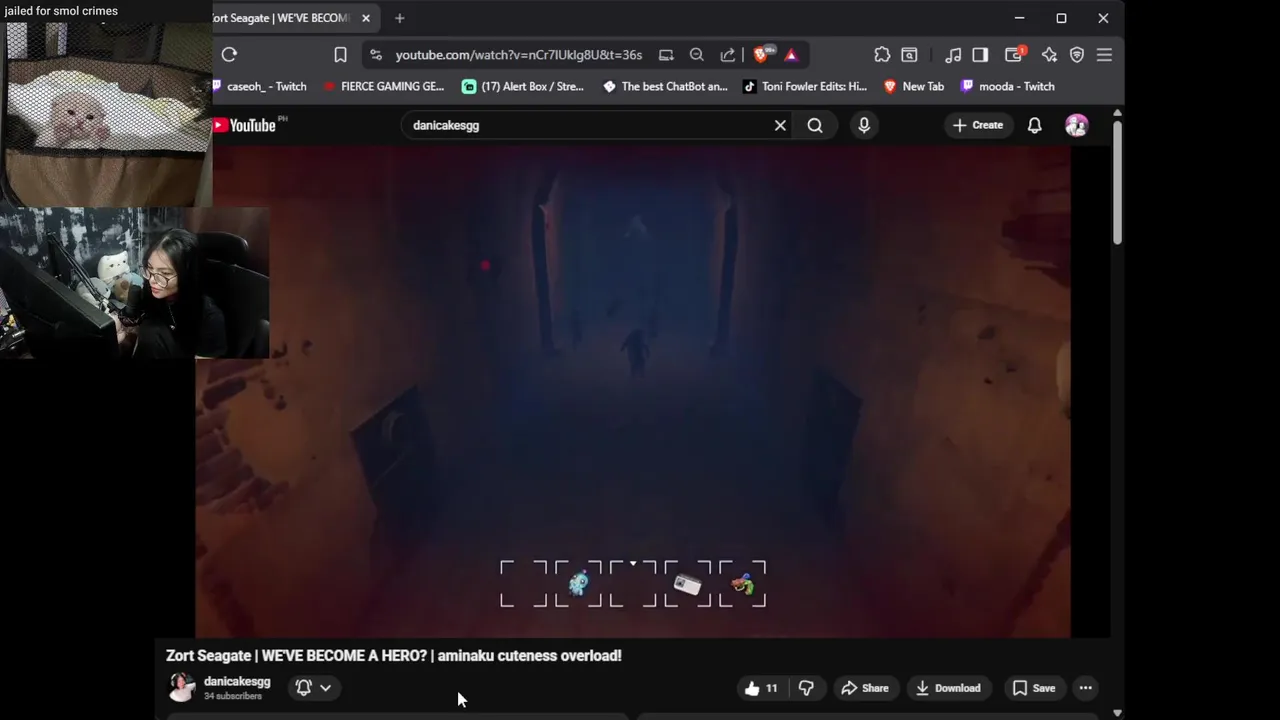Open the (17) Alert Box / Stre... bookmark

pyautogui.click(x=523, y=87)
